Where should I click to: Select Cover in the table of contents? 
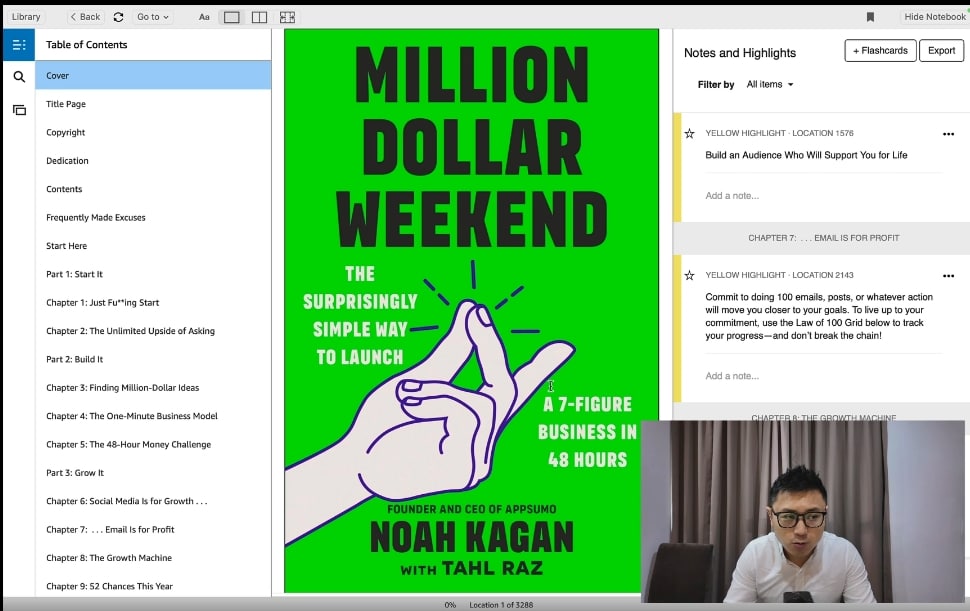[x=153, y=75]
